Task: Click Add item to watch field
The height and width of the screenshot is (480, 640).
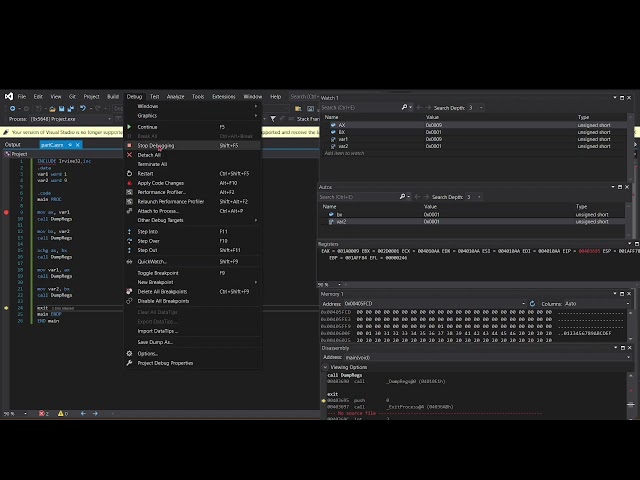Action: [344, 153]
